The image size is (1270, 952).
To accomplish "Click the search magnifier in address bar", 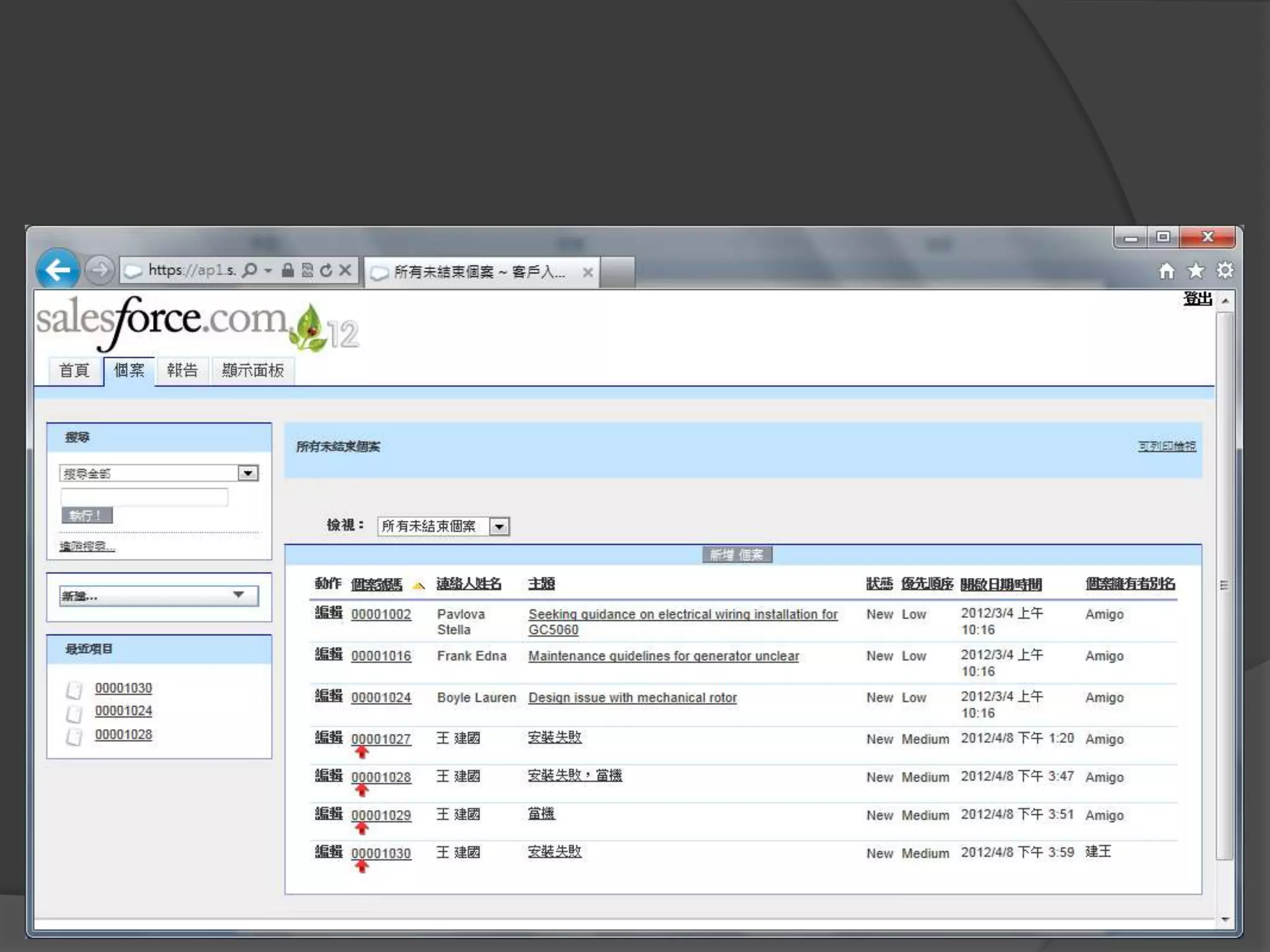I will [249, 270].
